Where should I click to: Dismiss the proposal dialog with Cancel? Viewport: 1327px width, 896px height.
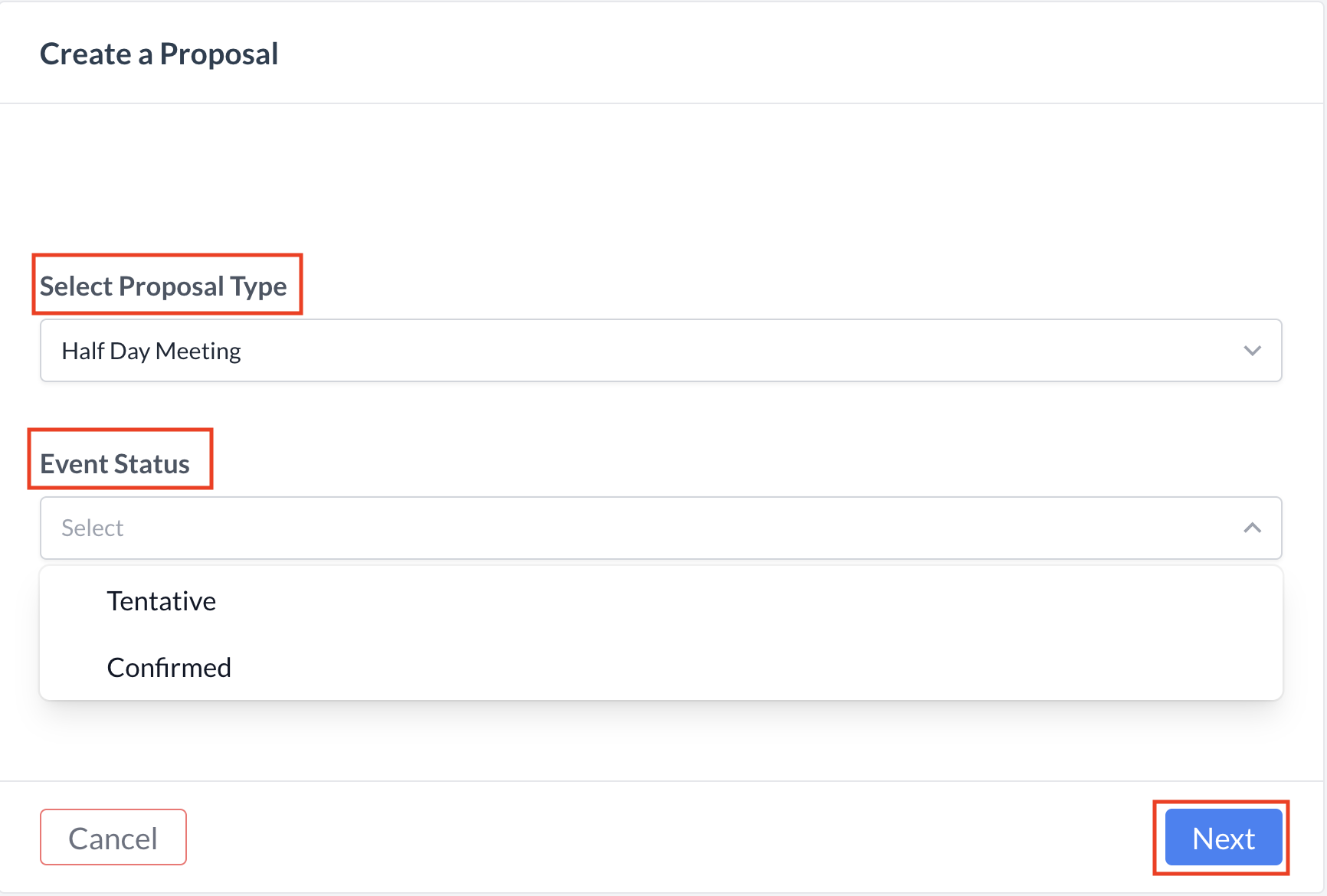click(113, 838)
